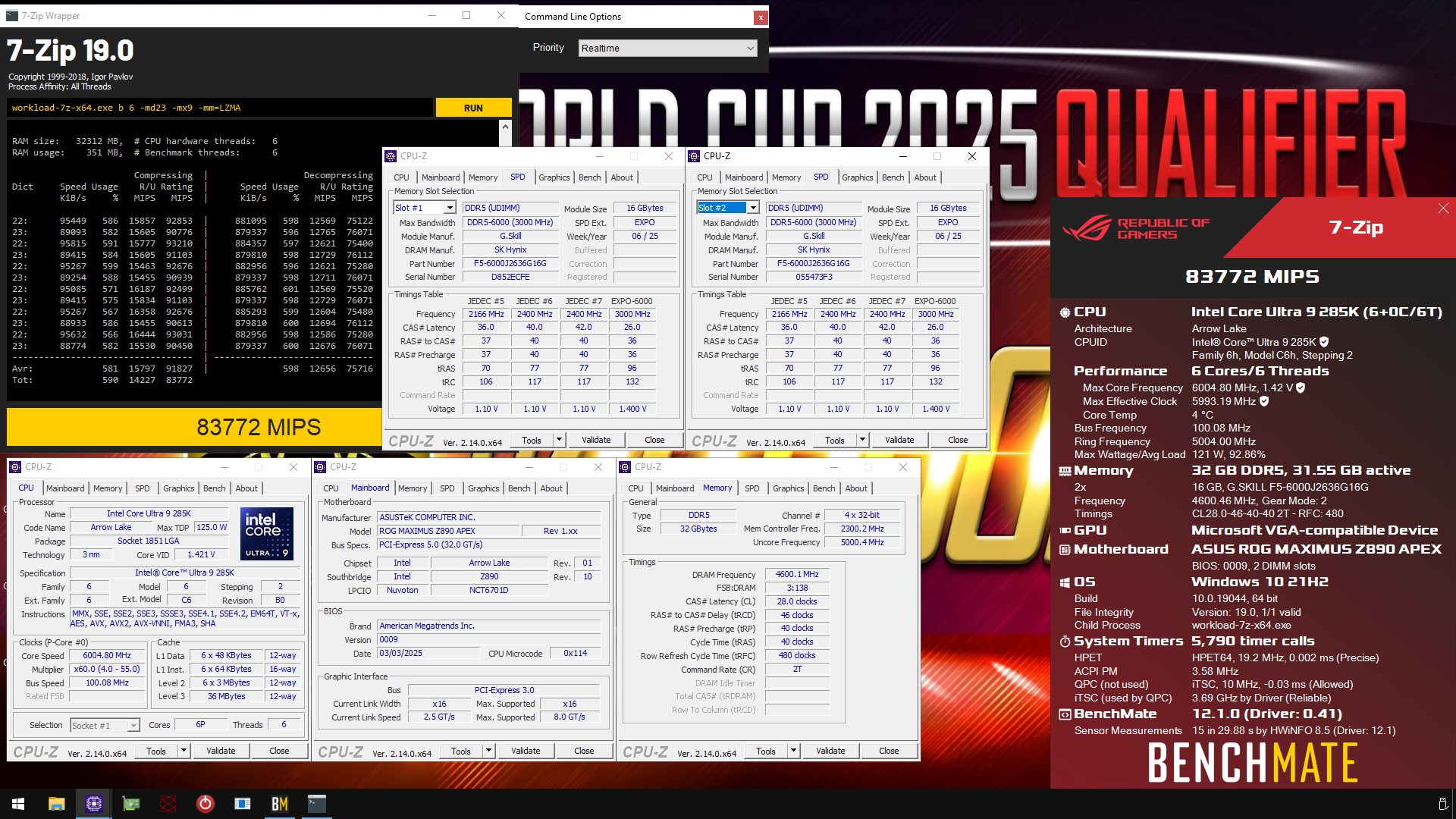Open the Priority Realtime dropdown

point(668,48)
